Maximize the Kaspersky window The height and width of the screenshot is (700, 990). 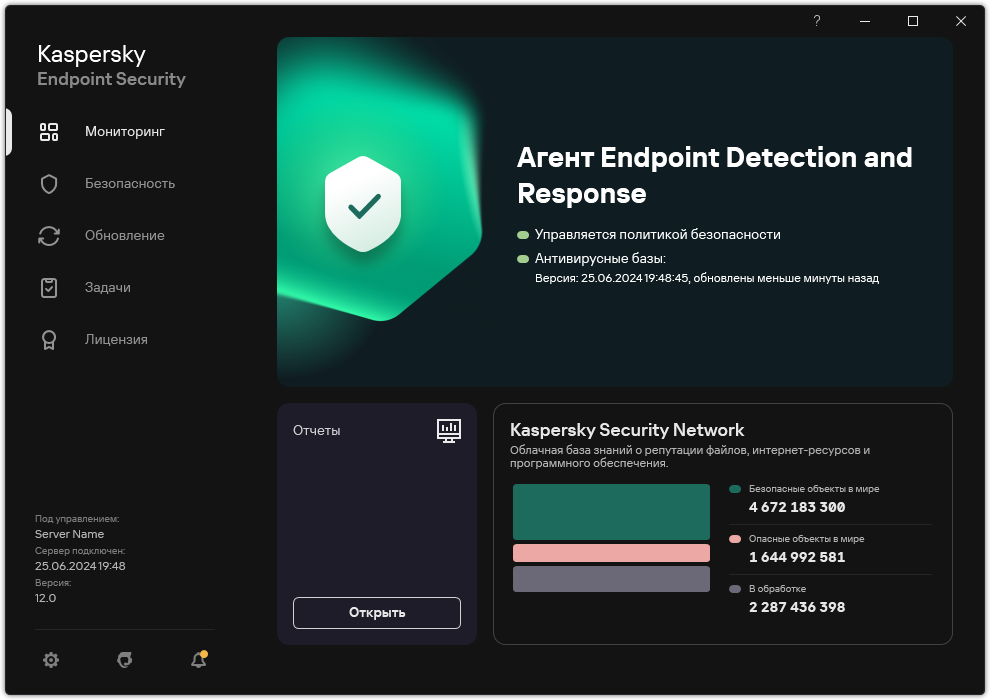click(913, 21)
